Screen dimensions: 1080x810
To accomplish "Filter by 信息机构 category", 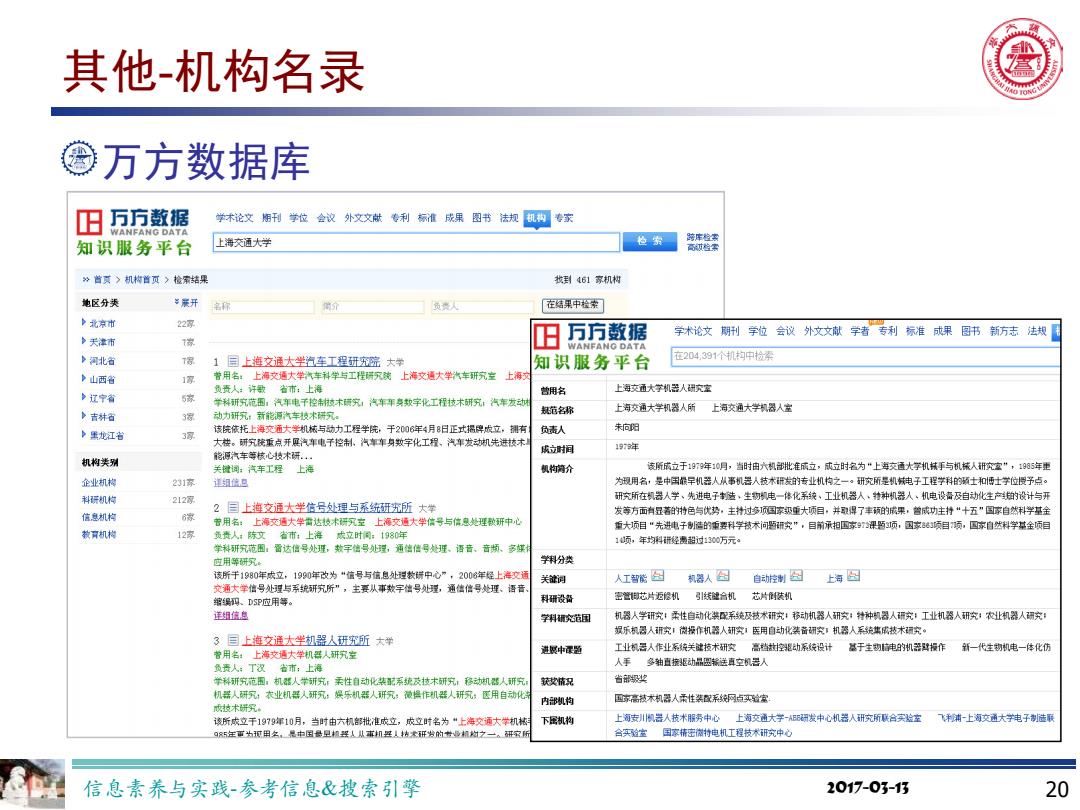I will point(99,517).
